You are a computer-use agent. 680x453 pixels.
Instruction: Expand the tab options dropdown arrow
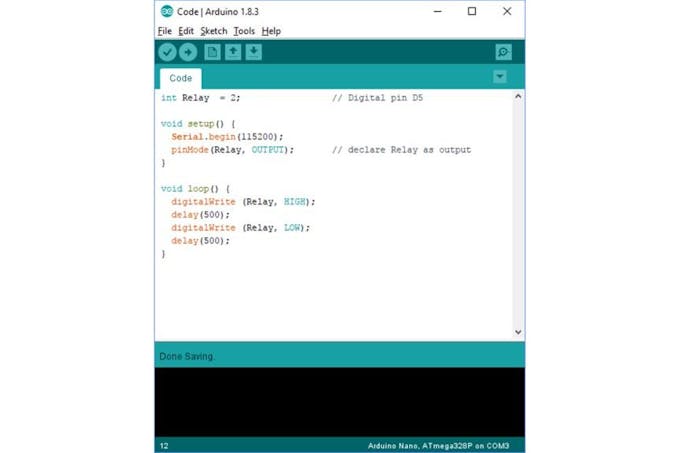(x=500, y=77)
